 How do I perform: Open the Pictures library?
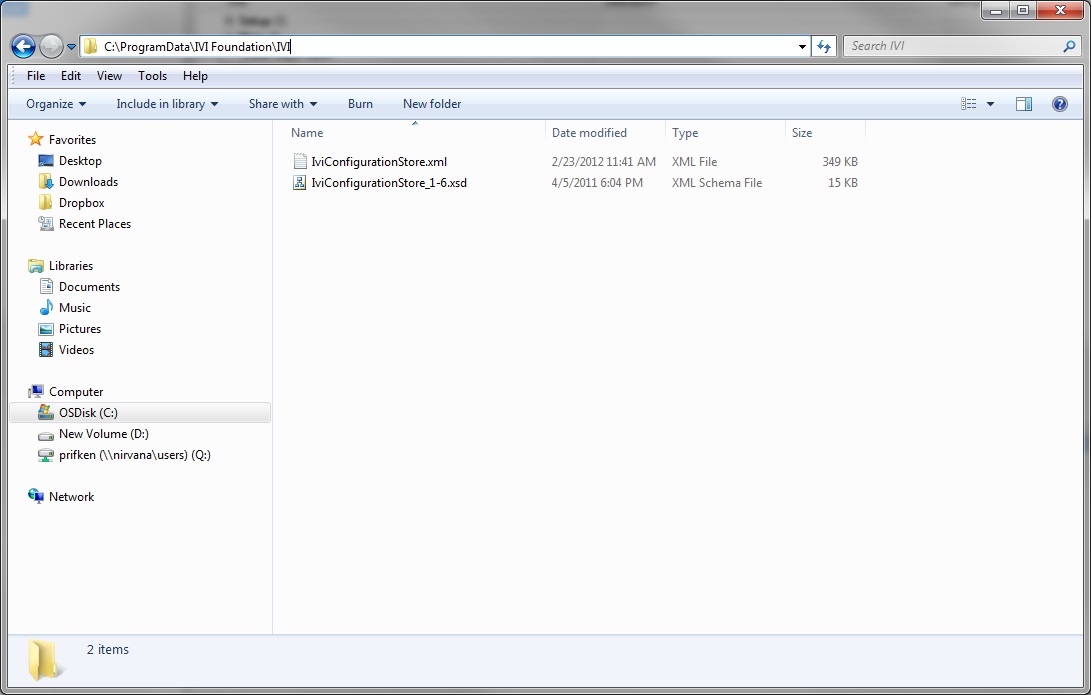(x=79, y=329)
